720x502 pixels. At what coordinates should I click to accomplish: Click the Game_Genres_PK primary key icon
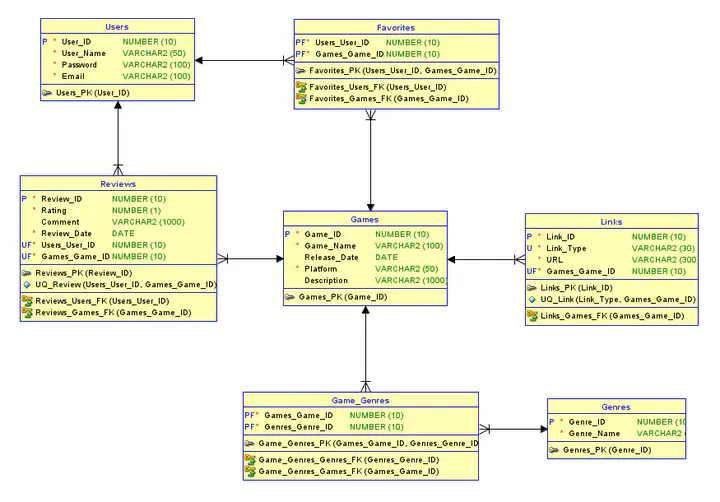click(x=249, y=443)
